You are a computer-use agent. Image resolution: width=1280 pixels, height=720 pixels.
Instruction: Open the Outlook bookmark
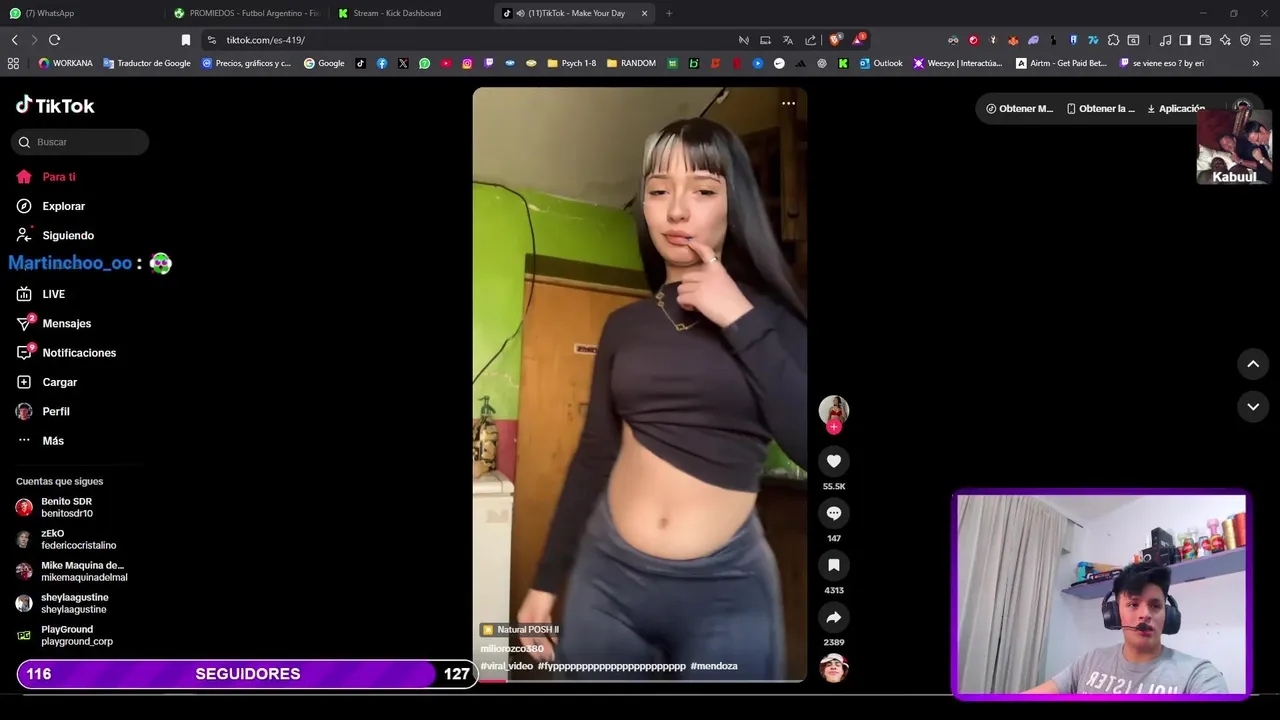(x=880, y=63)
